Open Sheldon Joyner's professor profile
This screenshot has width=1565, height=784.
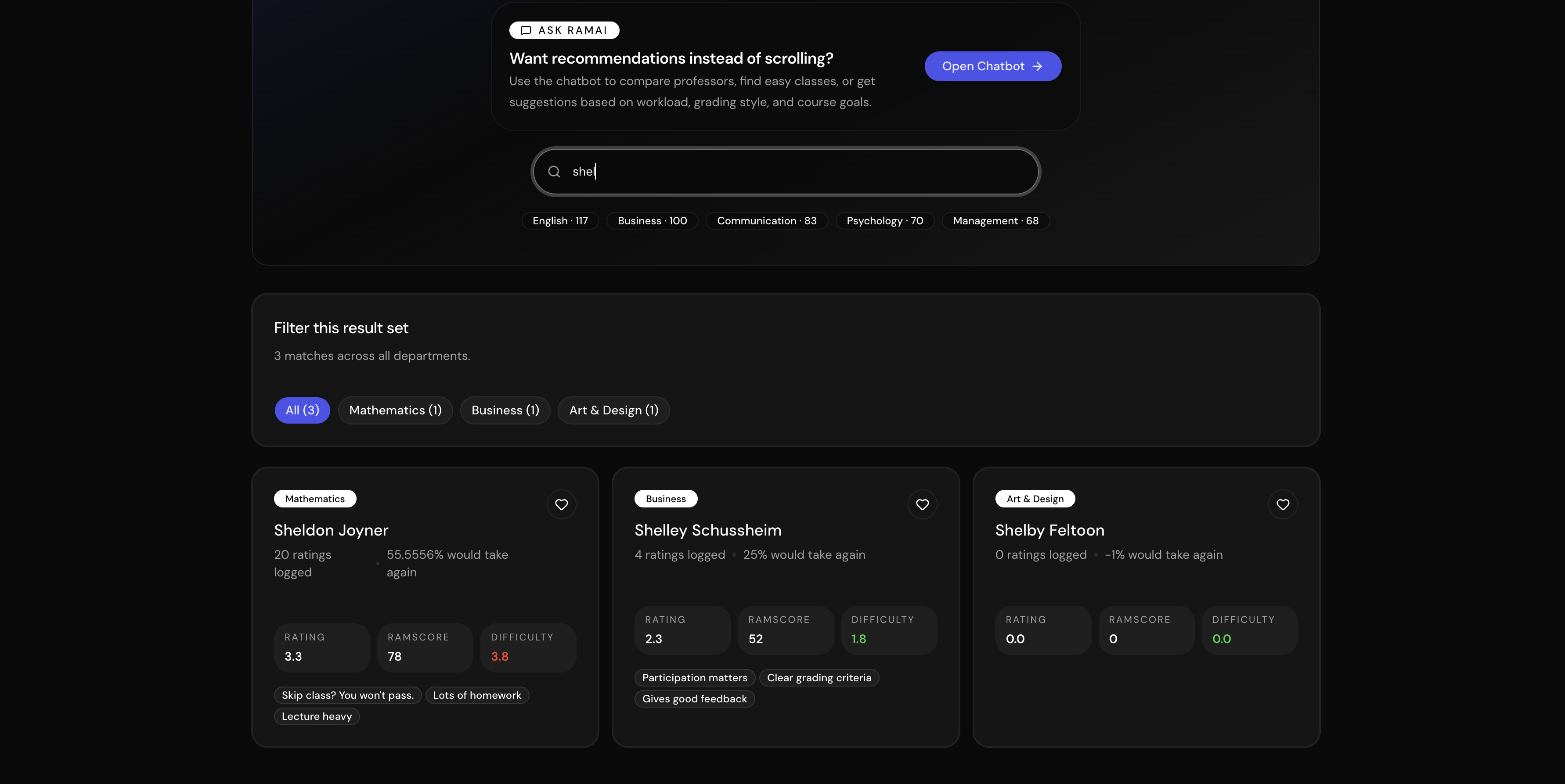point(331,530)
